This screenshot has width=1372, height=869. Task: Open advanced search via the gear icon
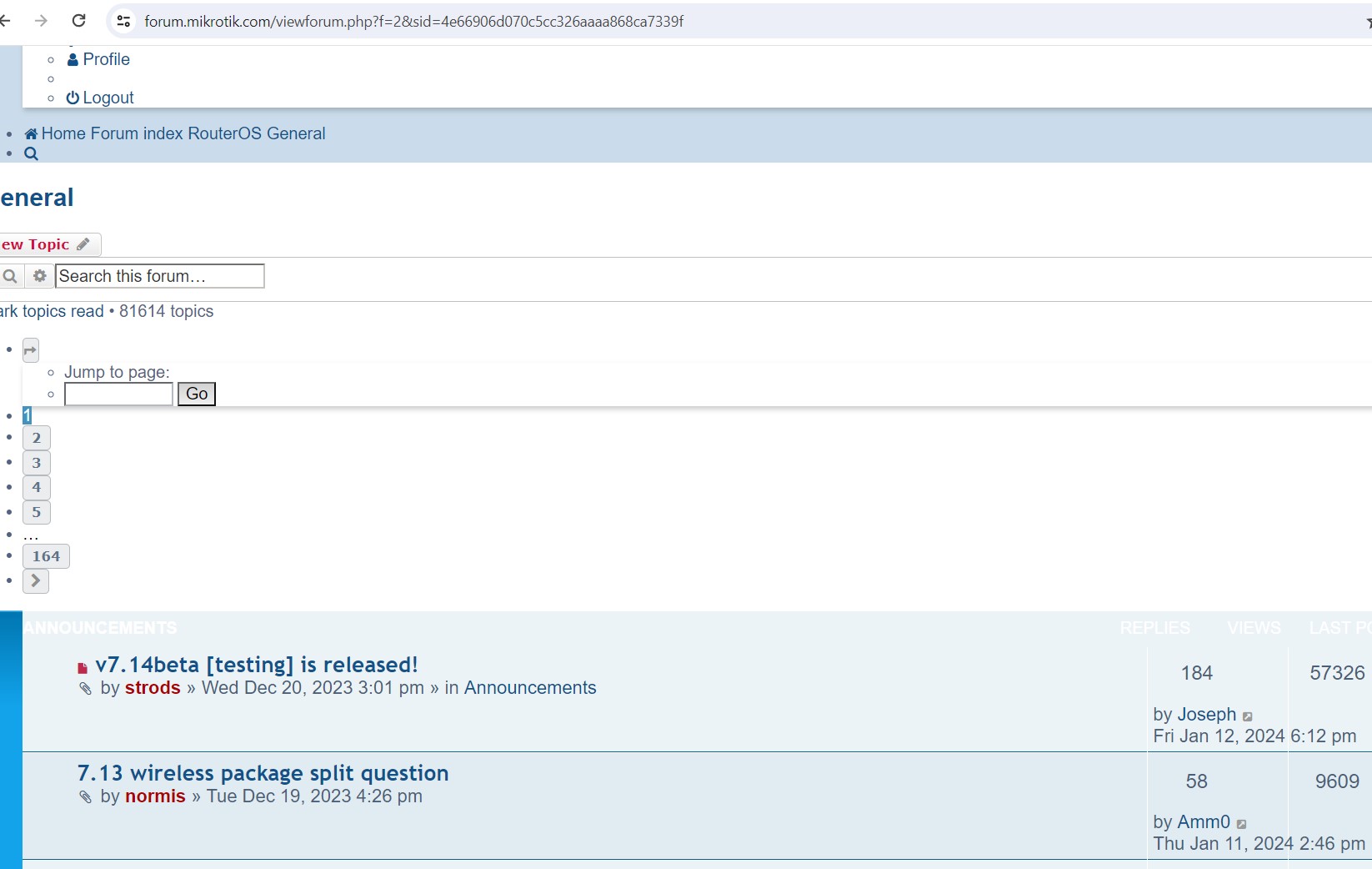coord(39,276)
